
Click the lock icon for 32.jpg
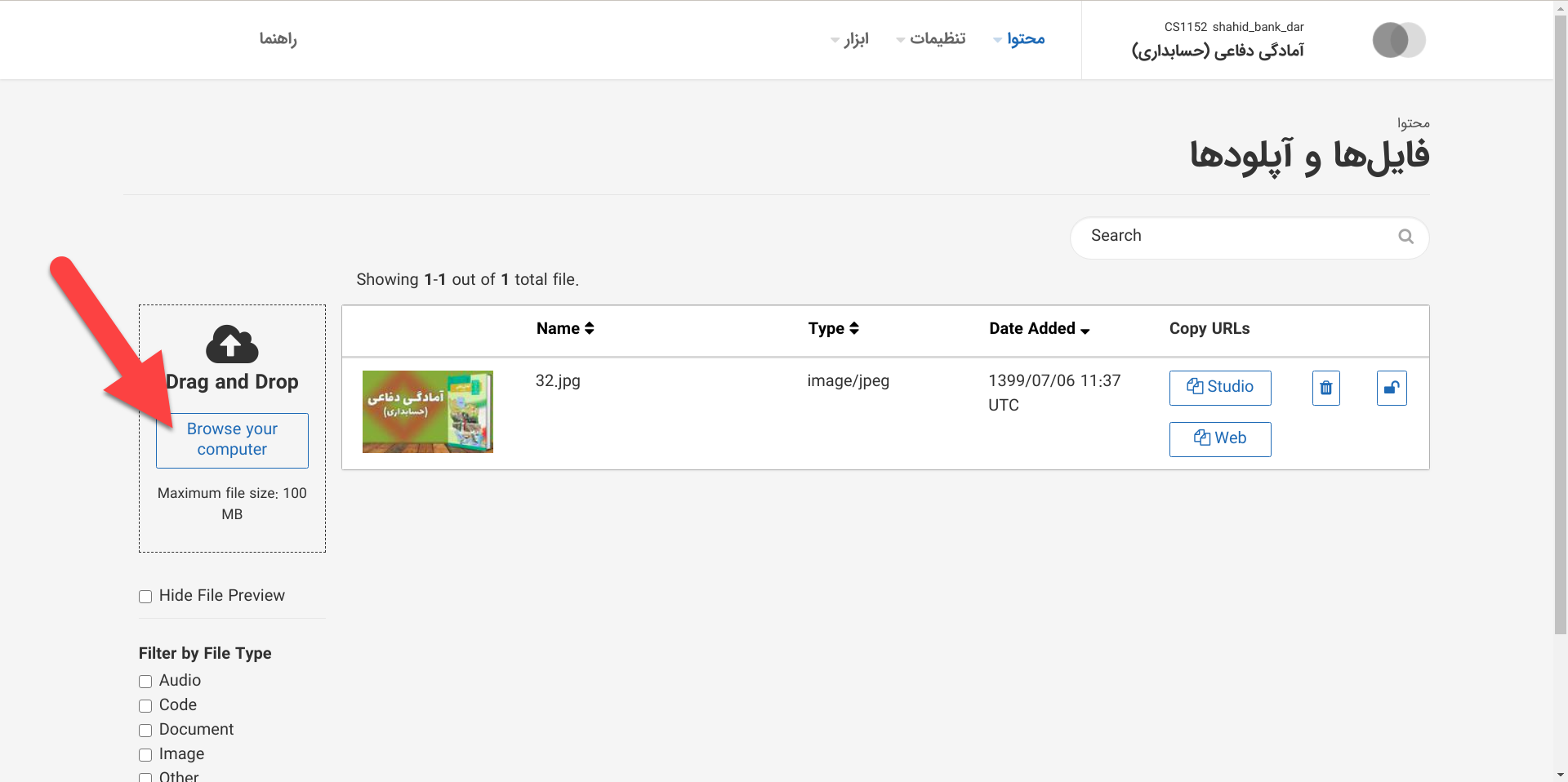coord(1392,388)
